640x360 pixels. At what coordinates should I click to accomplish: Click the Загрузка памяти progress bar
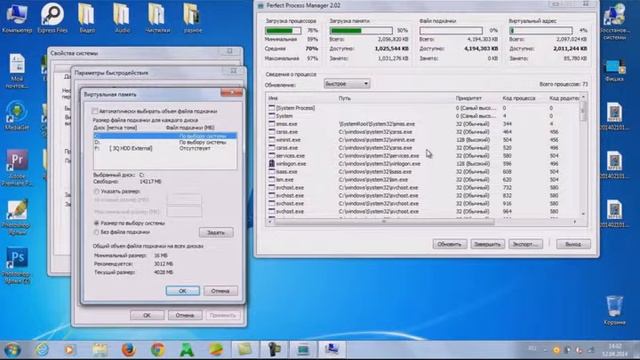click(x=361, y=31)
